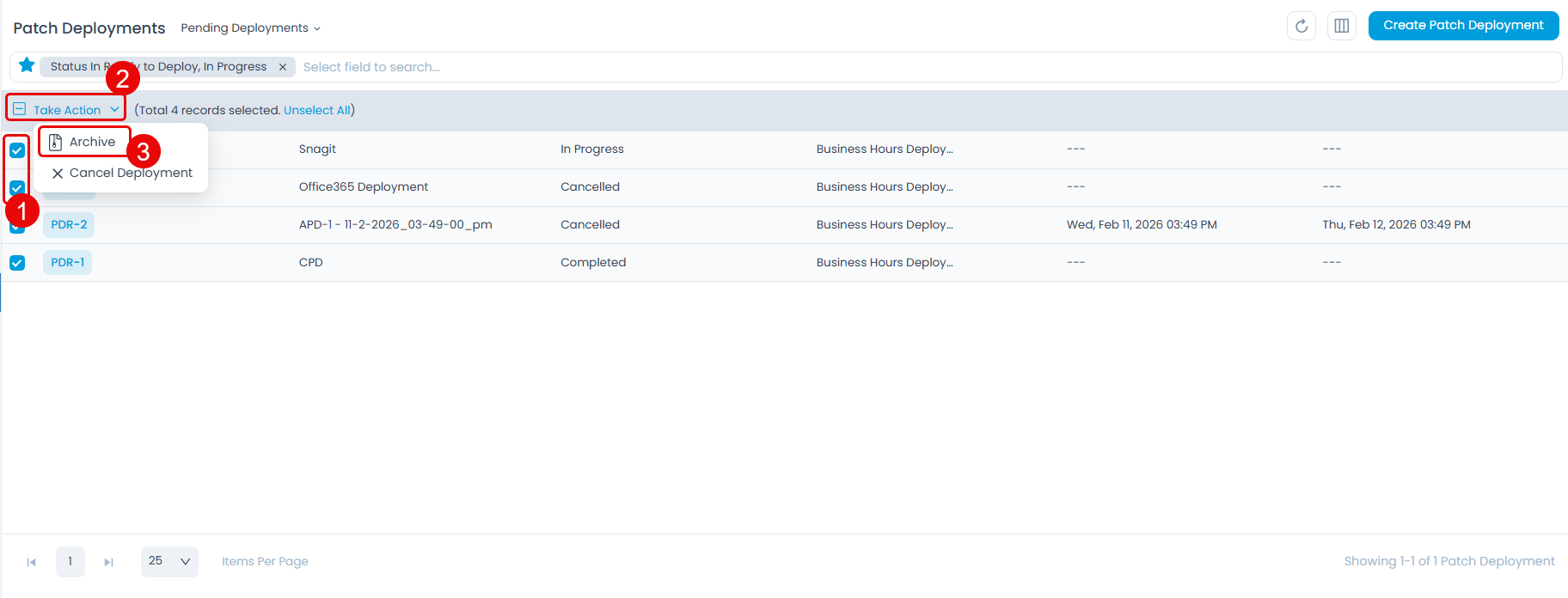The height and width of the screenshot is (598, 1568).
Task: Click the Office365 Deployment name
Action: (x=364, y=186)
